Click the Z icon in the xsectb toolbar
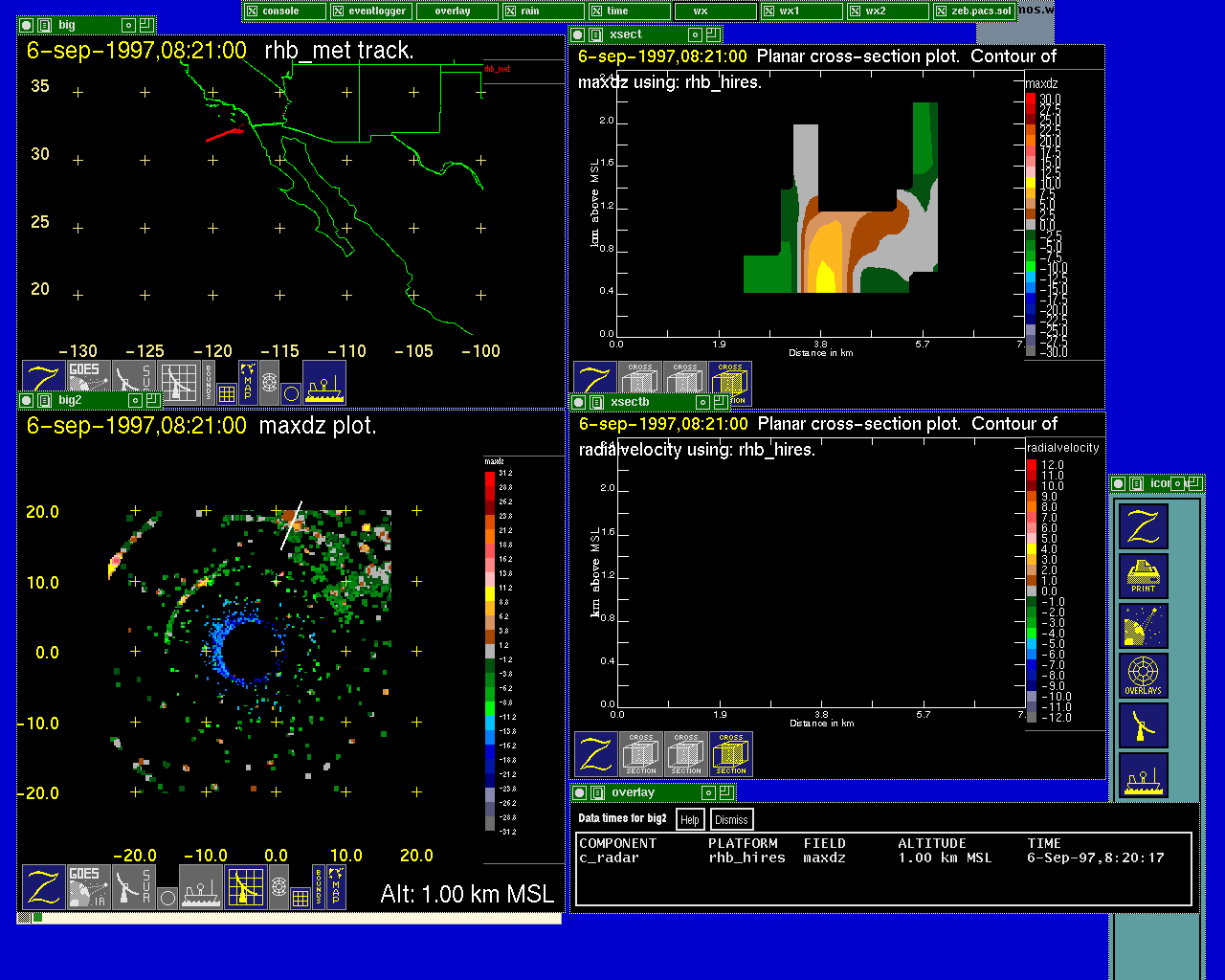 coord(595,754)
